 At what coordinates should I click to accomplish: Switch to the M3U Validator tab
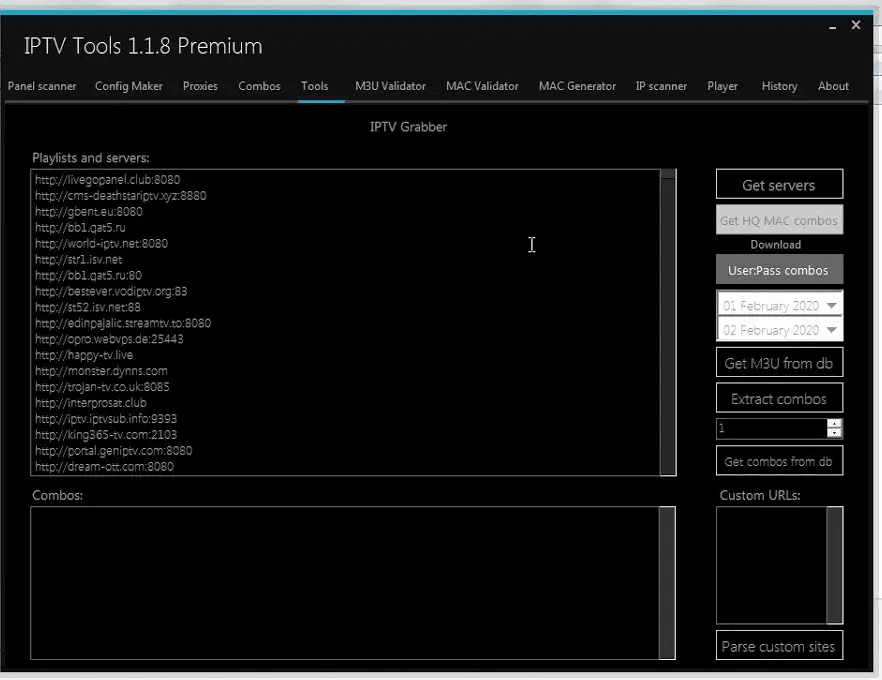390,87
